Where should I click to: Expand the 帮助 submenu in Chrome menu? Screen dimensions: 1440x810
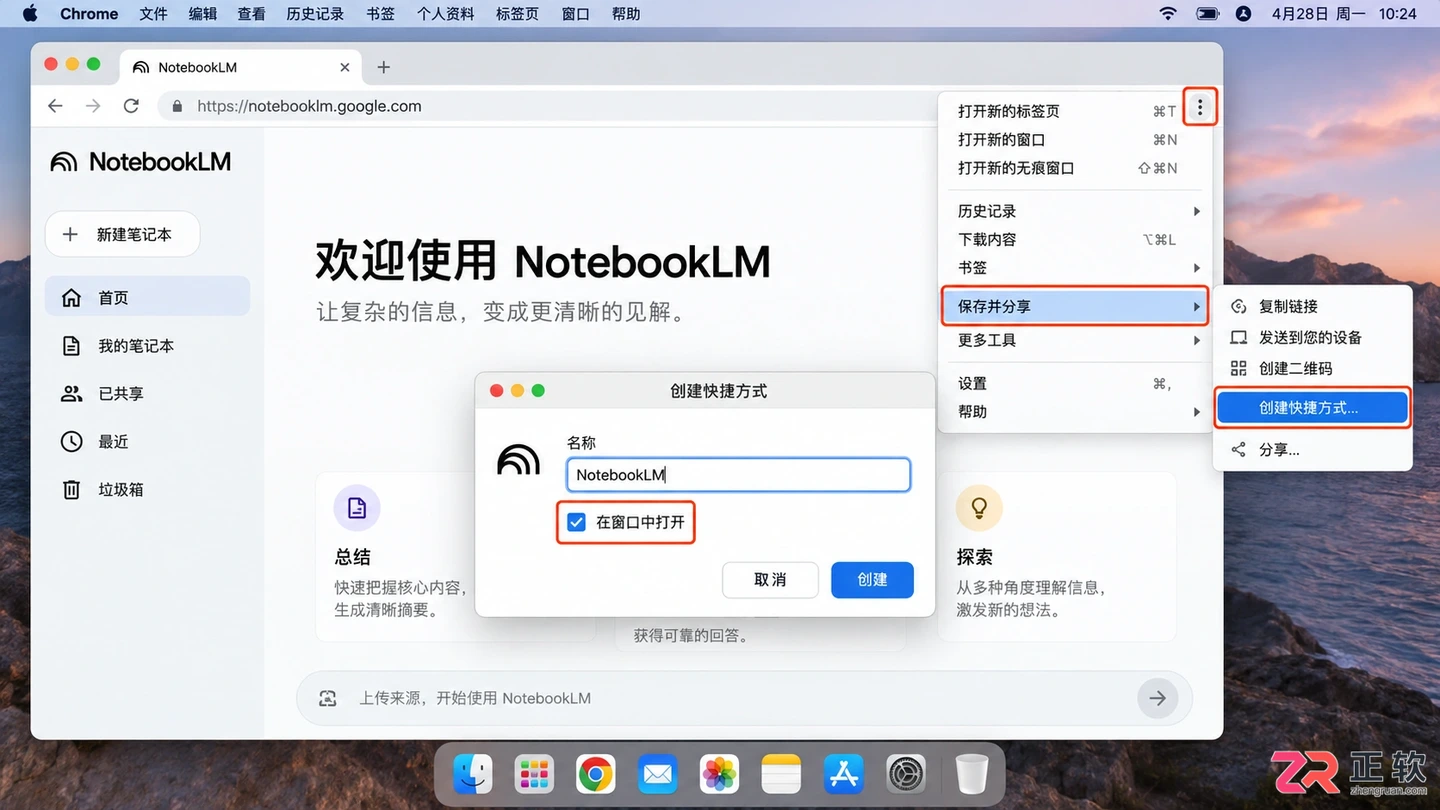[1073, 411]
